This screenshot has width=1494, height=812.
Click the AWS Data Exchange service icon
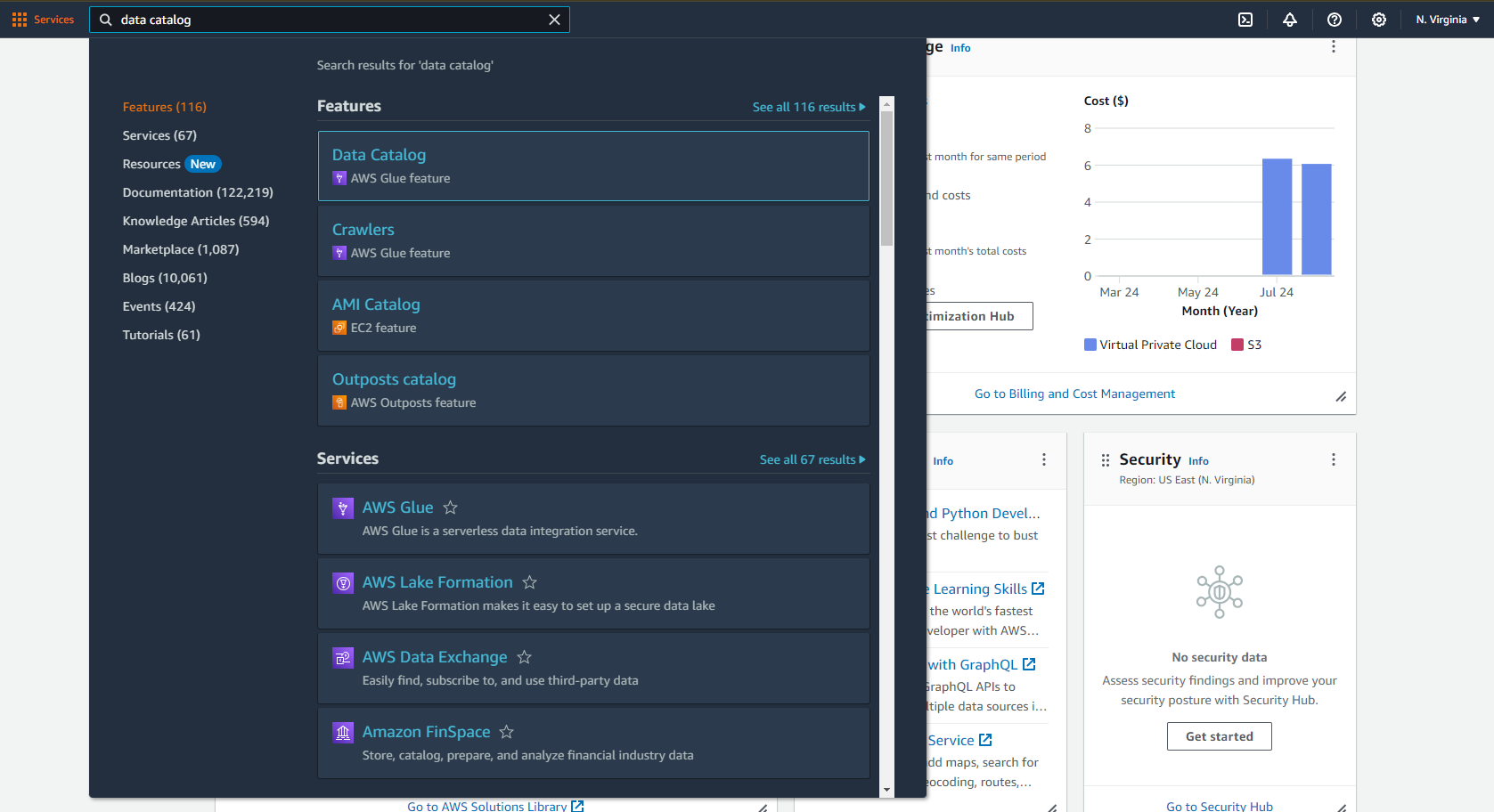343,657
